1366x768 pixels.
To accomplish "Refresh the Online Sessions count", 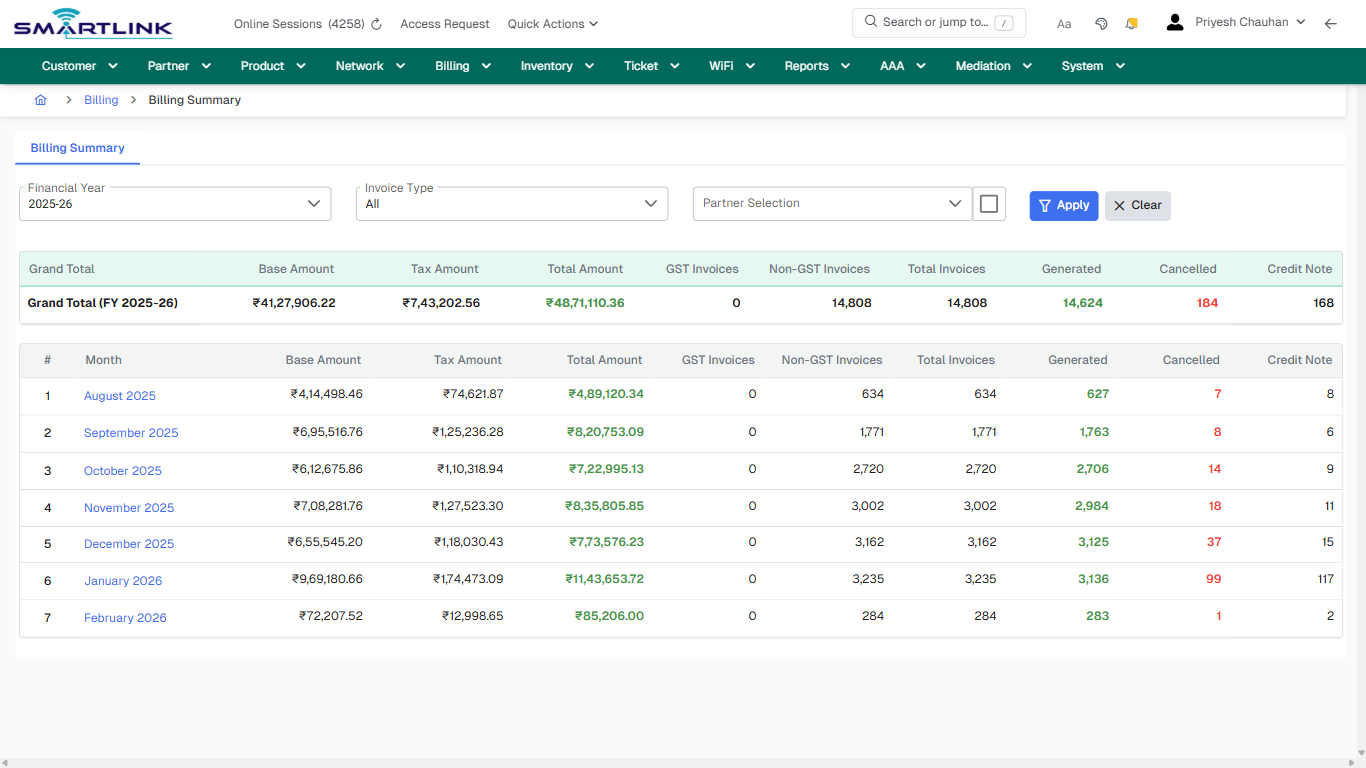I will tap(375, 23).
